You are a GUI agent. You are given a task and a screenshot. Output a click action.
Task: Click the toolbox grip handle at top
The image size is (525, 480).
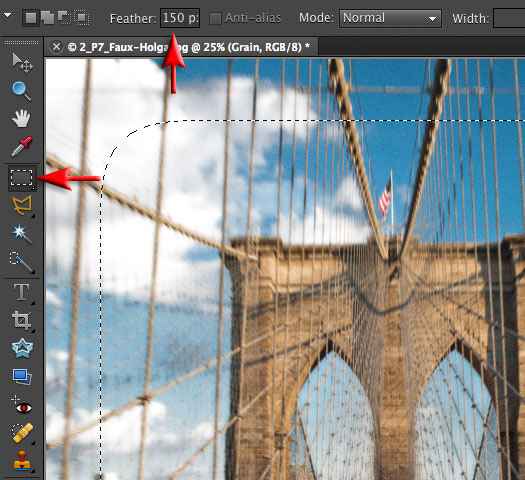click(21, 43)
